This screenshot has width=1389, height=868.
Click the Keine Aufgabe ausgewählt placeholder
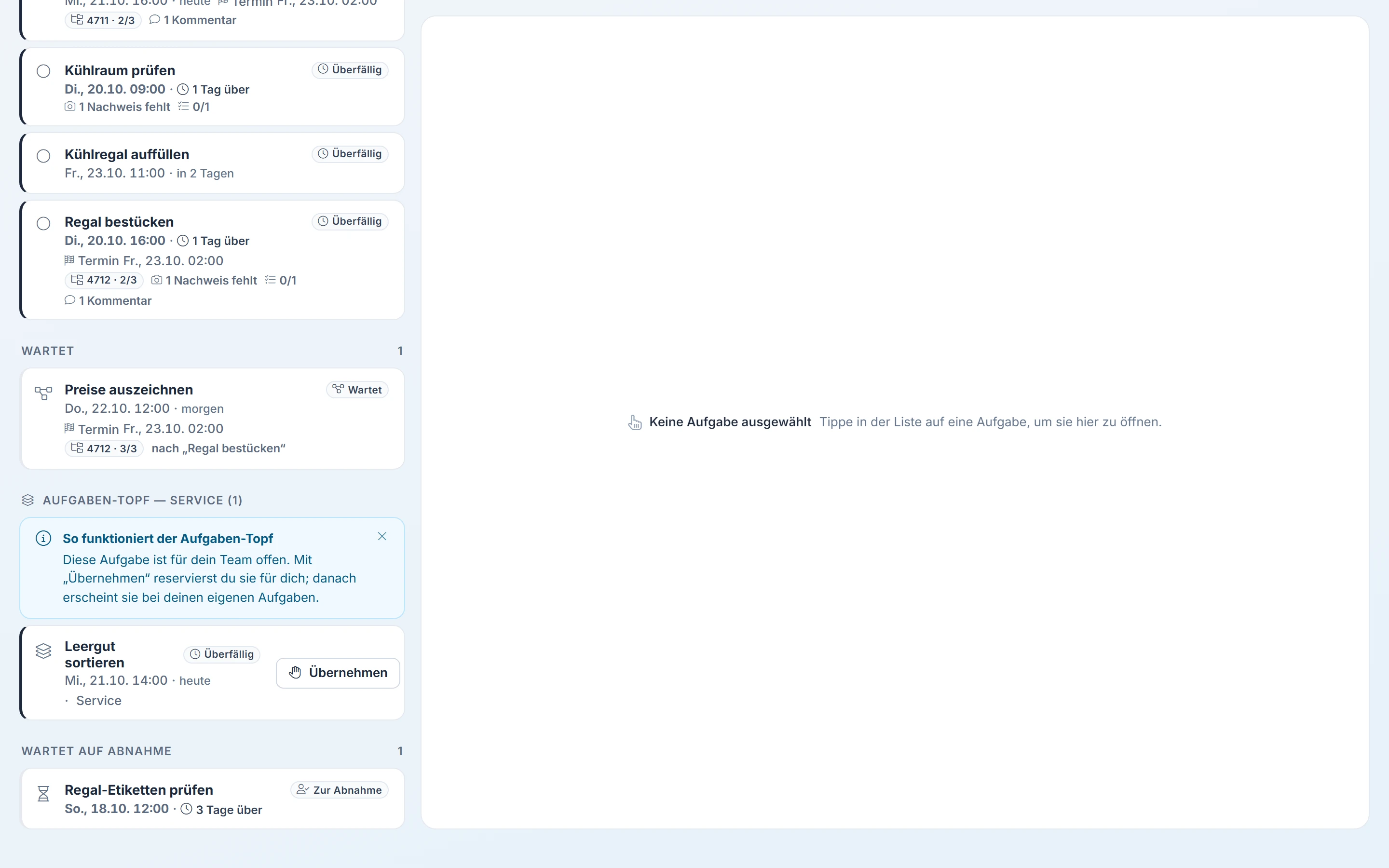731,422
